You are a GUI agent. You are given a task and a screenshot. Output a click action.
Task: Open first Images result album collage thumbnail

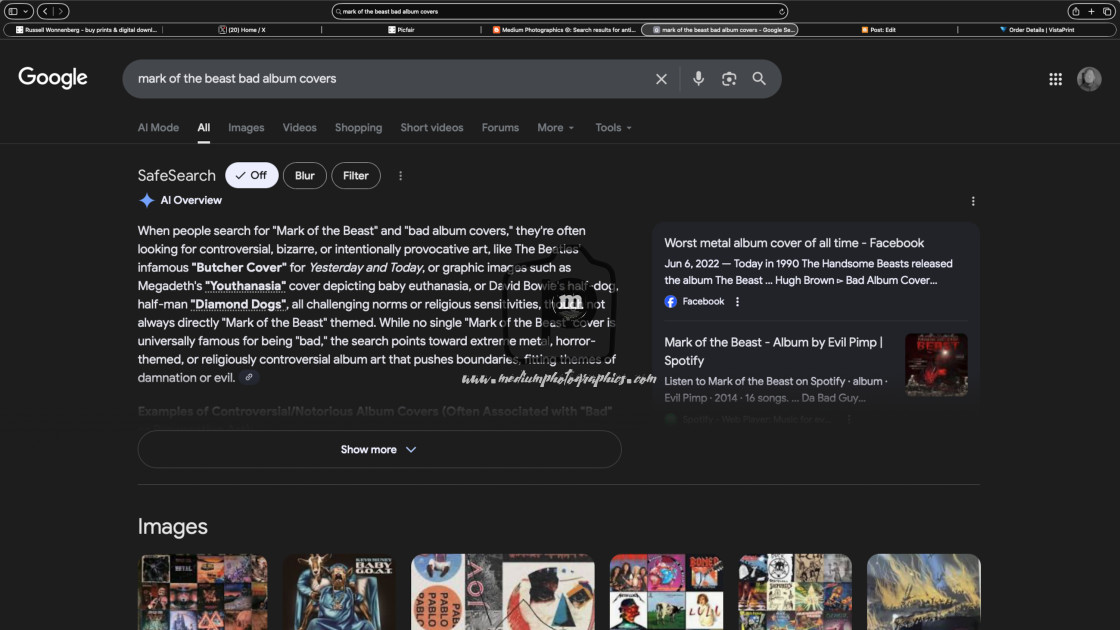(203, 591)
